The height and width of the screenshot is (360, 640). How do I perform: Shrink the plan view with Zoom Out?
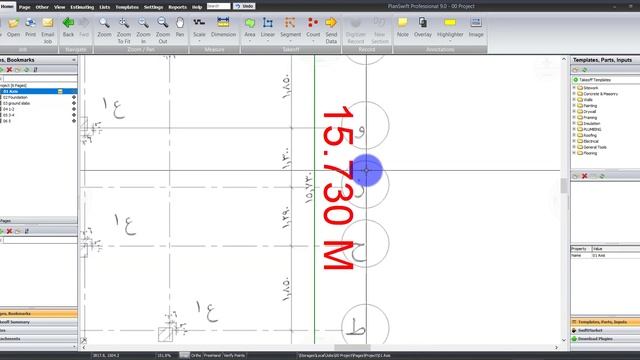tap(162, 30)
